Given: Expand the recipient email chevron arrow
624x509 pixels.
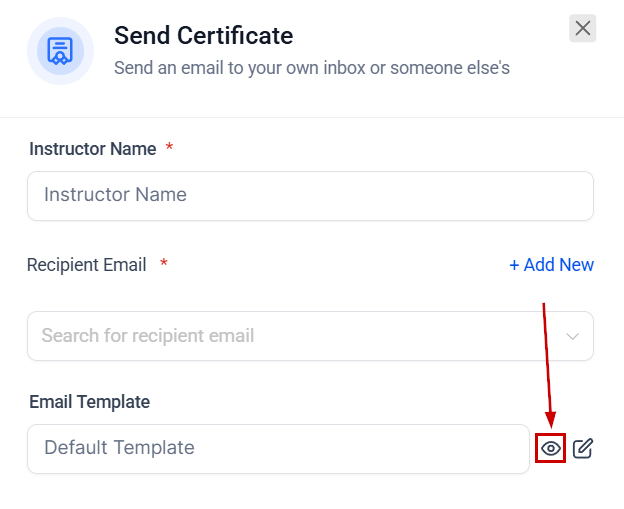Looking at the screenshot, I should click(x=573, y=336).
